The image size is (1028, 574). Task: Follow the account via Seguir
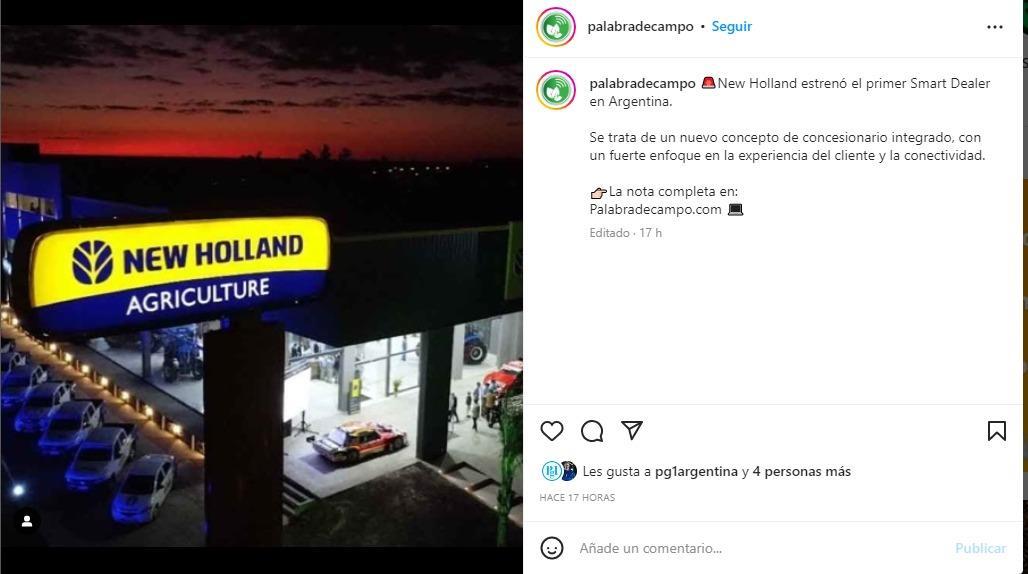(732, 26)
